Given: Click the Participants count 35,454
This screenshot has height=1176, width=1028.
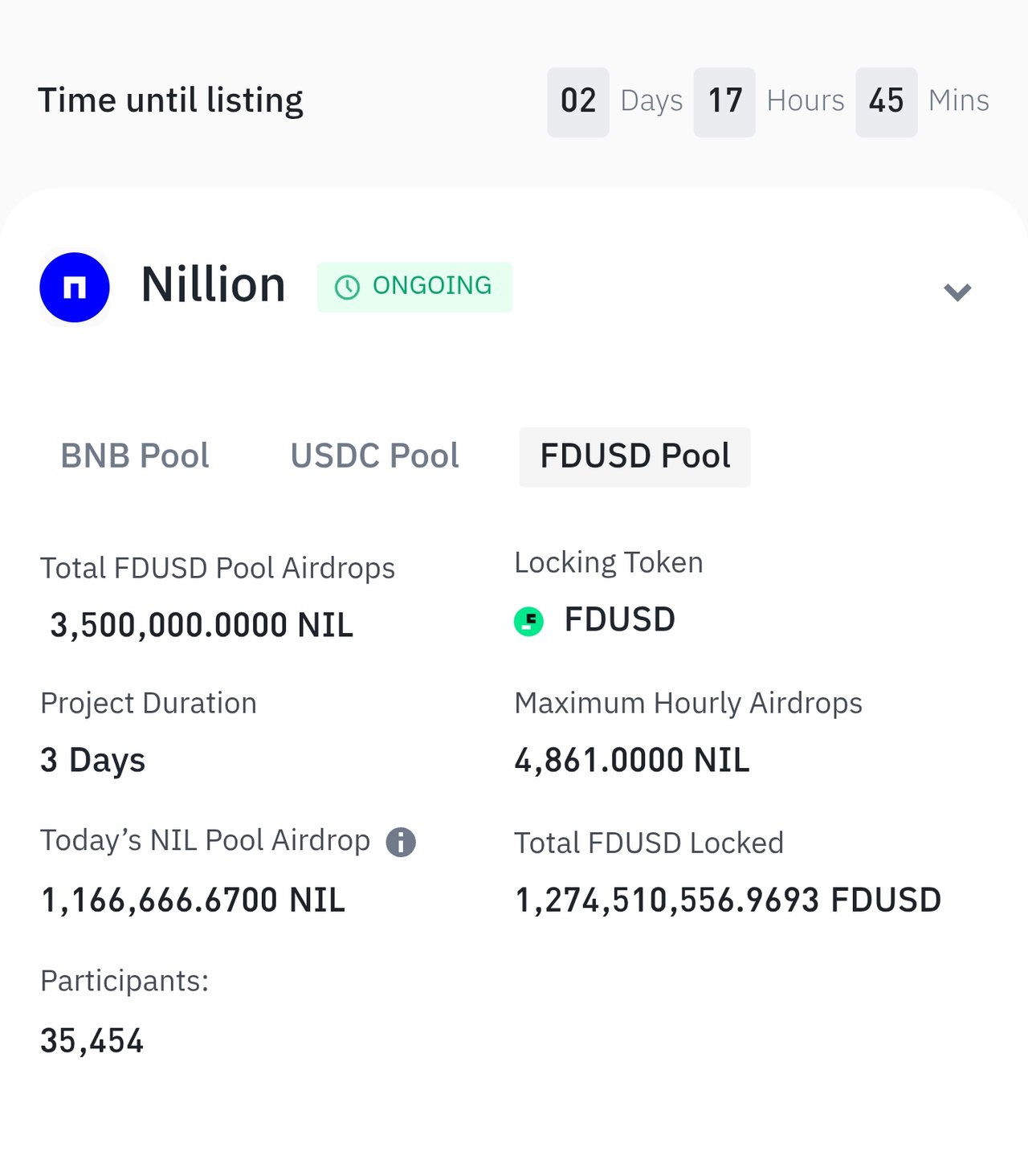Looking at the screenshot, I should (92, 1041).
